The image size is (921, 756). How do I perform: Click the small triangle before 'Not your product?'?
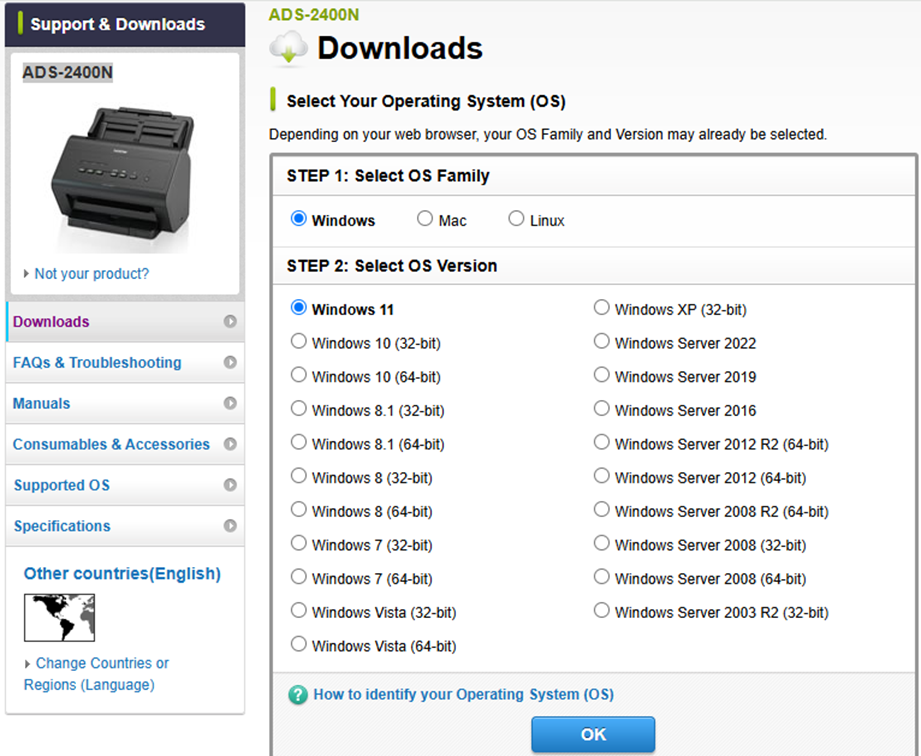[x=26, y=274]
